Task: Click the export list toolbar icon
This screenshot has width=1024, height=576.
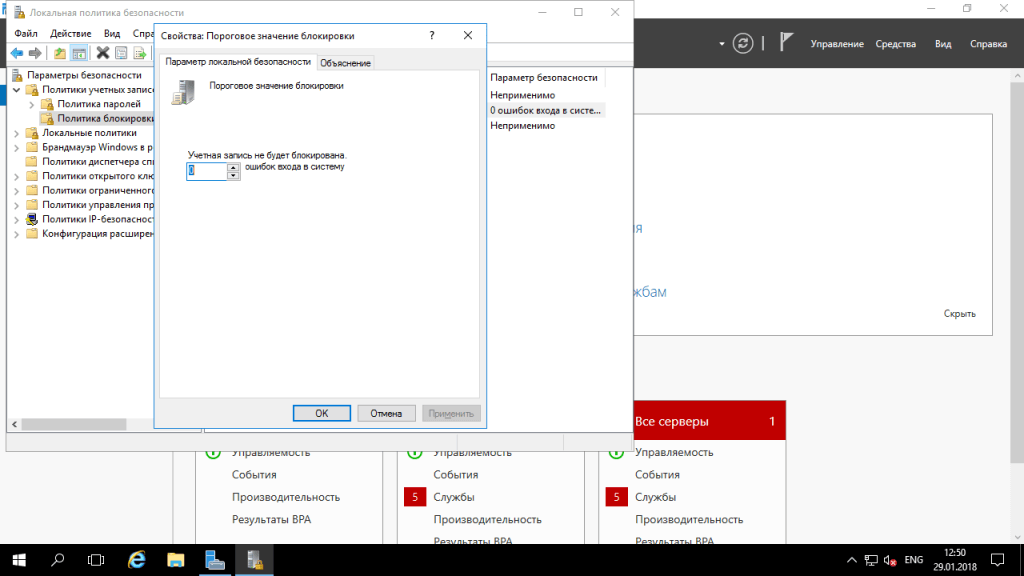Action: (x=139, y=53)
